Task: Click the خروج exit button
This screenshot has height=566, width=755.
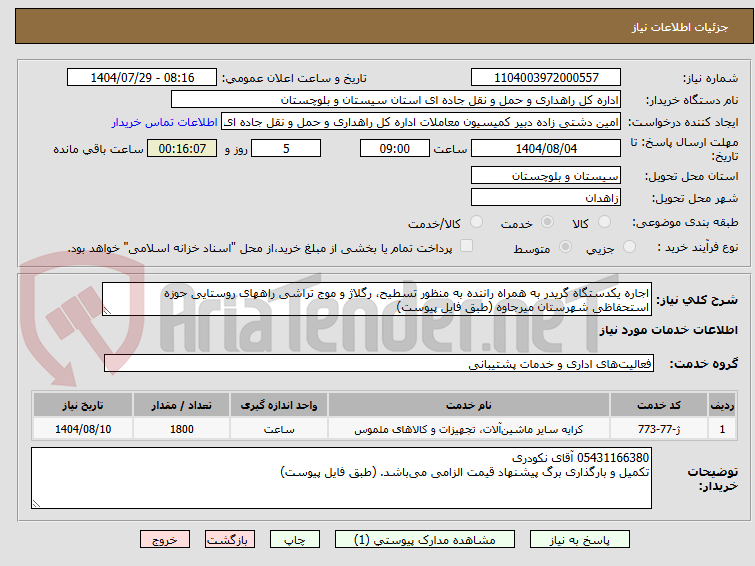Action: [165, 540]
